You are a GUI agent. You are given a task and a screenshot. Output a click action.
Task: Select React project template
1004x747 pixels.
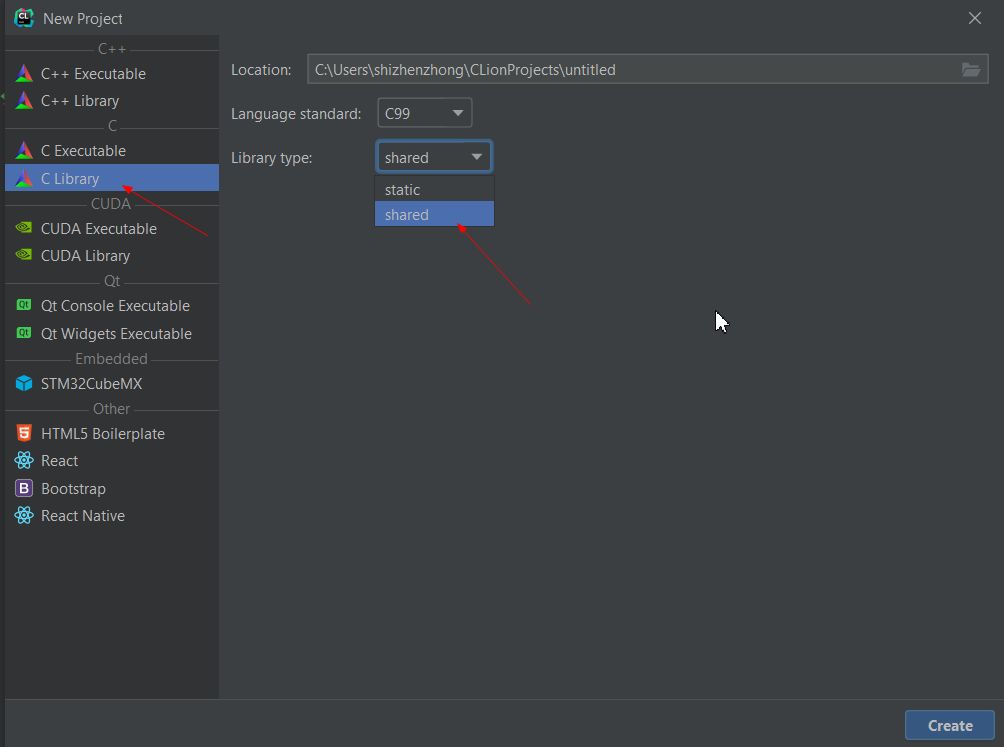(112, 461)
